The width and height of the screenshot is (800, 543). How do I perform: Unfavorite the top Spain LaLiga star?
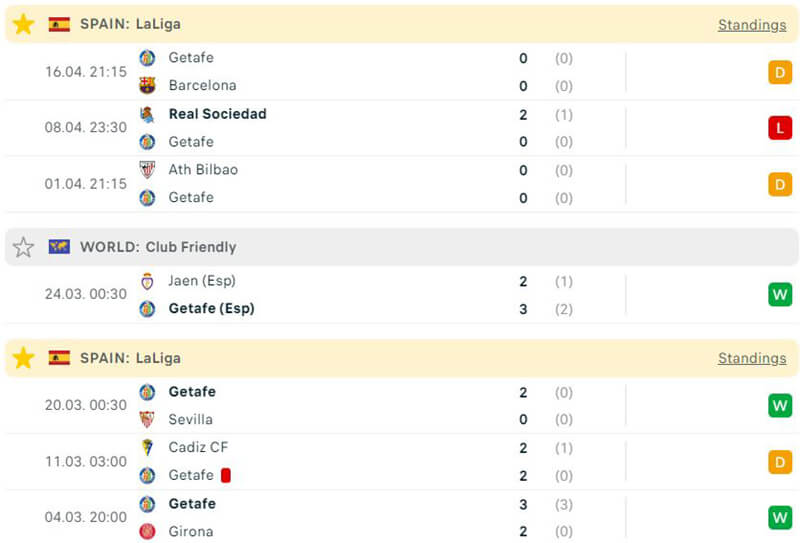(23, 24)
